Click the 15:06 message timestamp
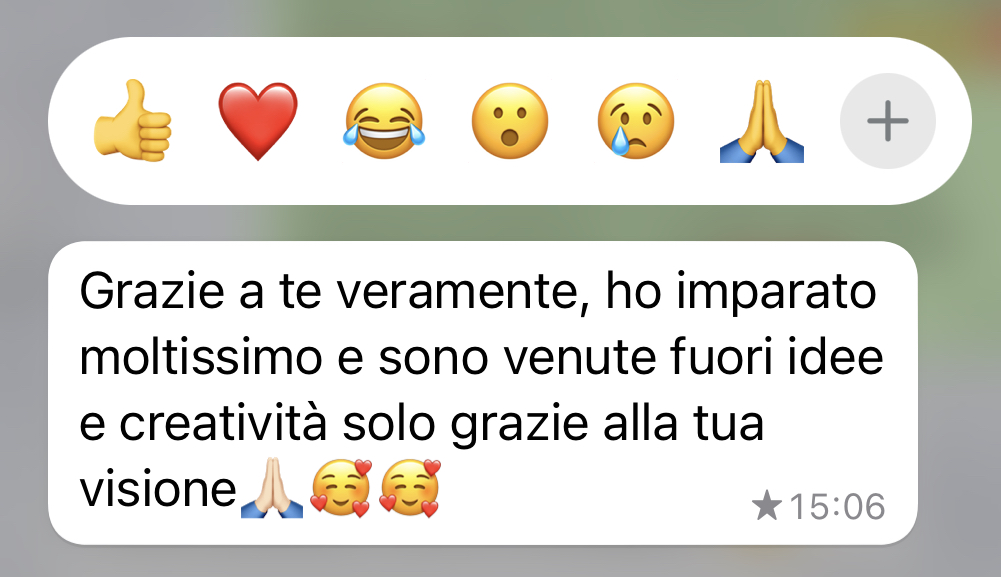The width and height of the screenshot is (1001, 577). point(837,507)
